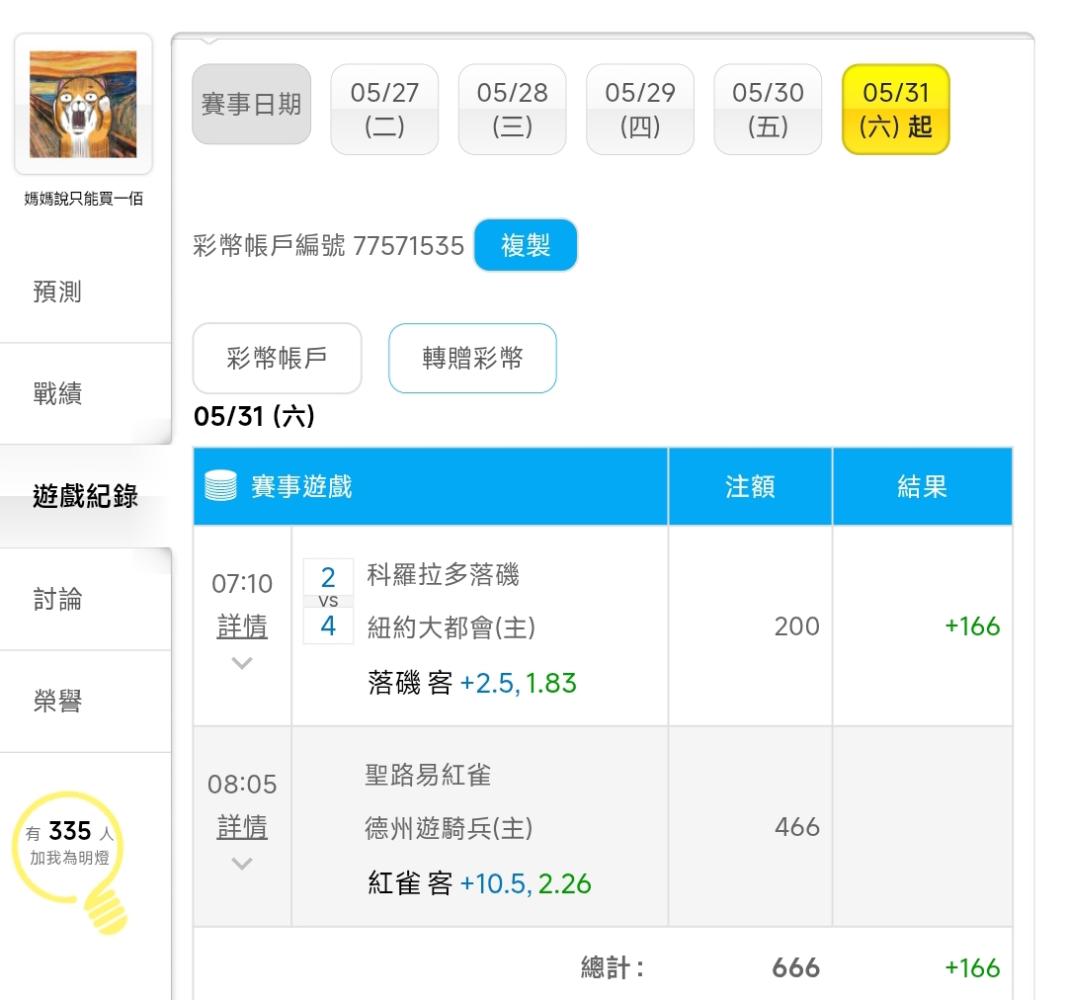Screen dimensions: 1067x1000
Task: Click team name 德州遊騎兵(主)
Action: click(x=448, y=828)
